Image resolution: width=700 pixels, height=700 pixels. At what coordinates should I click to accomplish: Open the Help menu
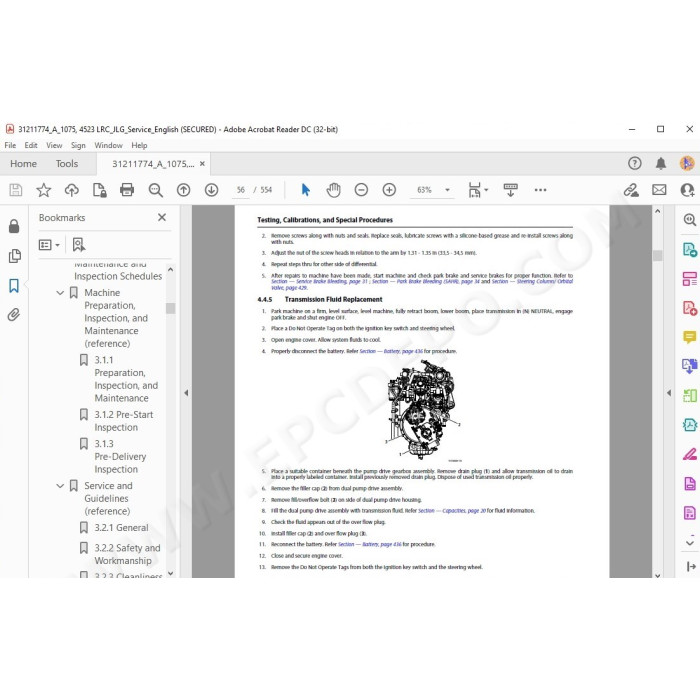coord(139,145)
